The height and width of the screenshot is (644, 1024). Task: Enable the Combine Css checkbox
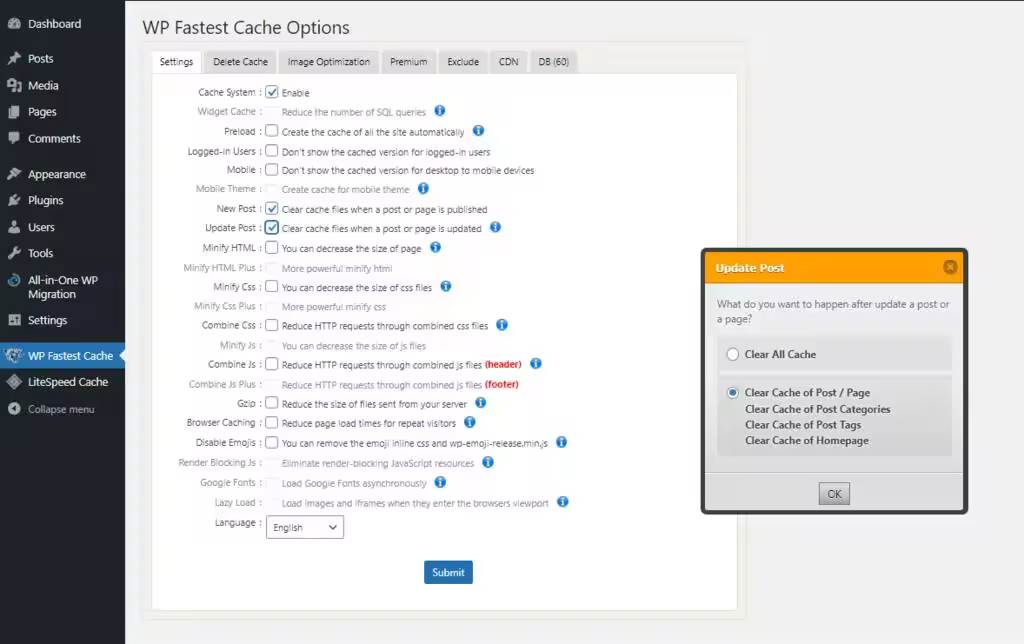[272, 325]
